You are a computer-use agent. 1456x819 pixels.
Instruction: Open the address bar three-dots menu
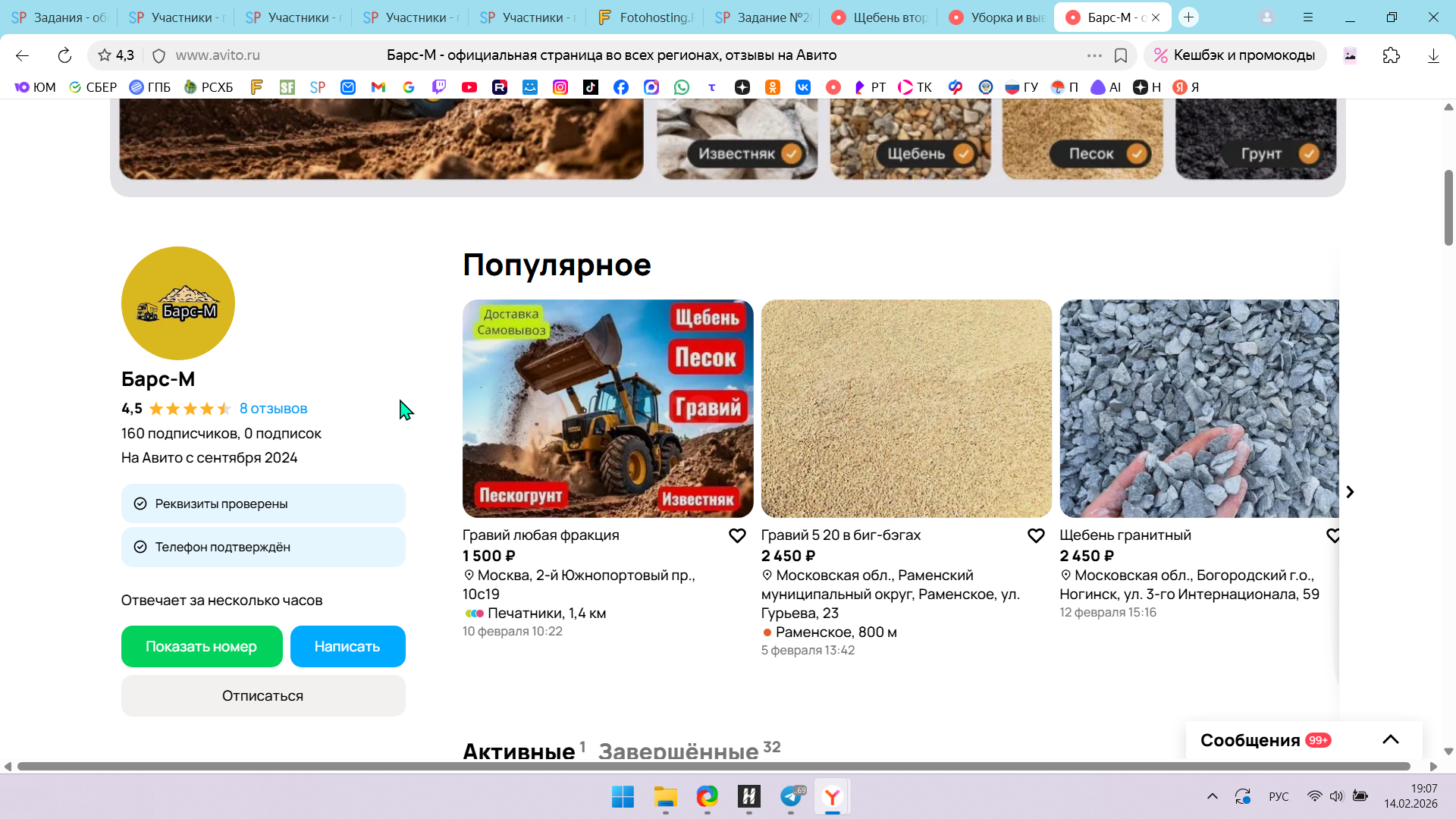1094,55
